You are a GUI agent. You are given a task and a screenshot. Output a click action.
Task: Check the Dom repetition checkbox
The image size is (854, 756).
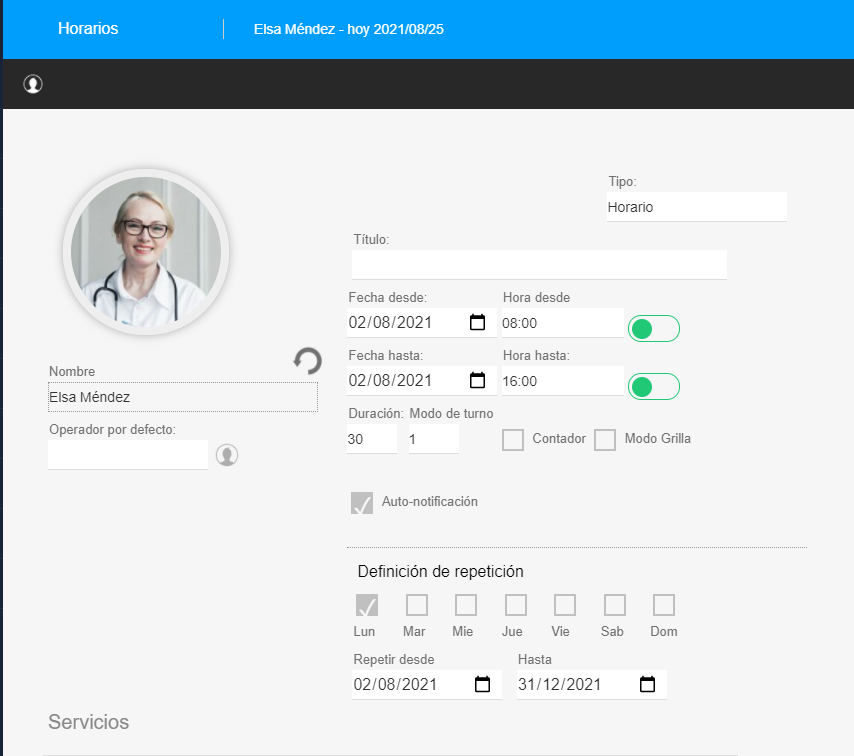(x=663, y=605)
